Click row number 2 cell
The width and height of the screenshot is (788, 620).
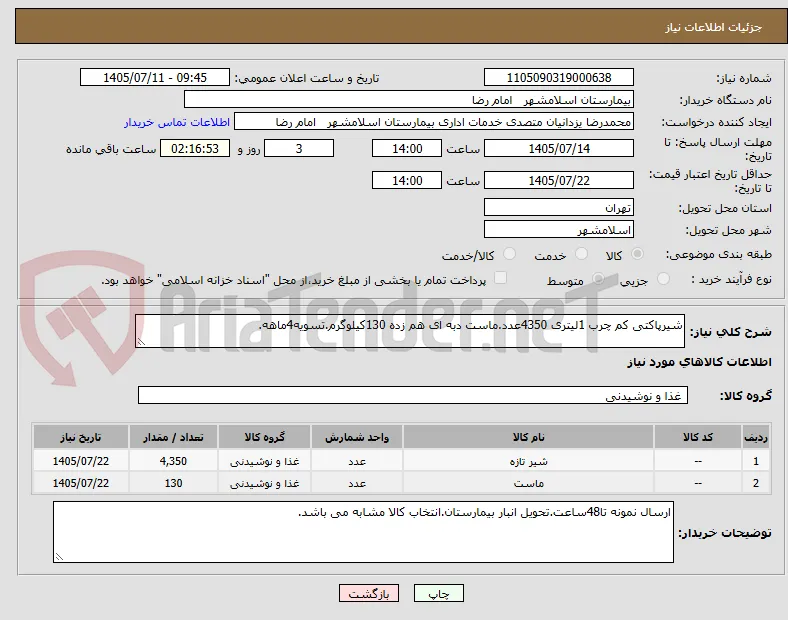(755, 483)
